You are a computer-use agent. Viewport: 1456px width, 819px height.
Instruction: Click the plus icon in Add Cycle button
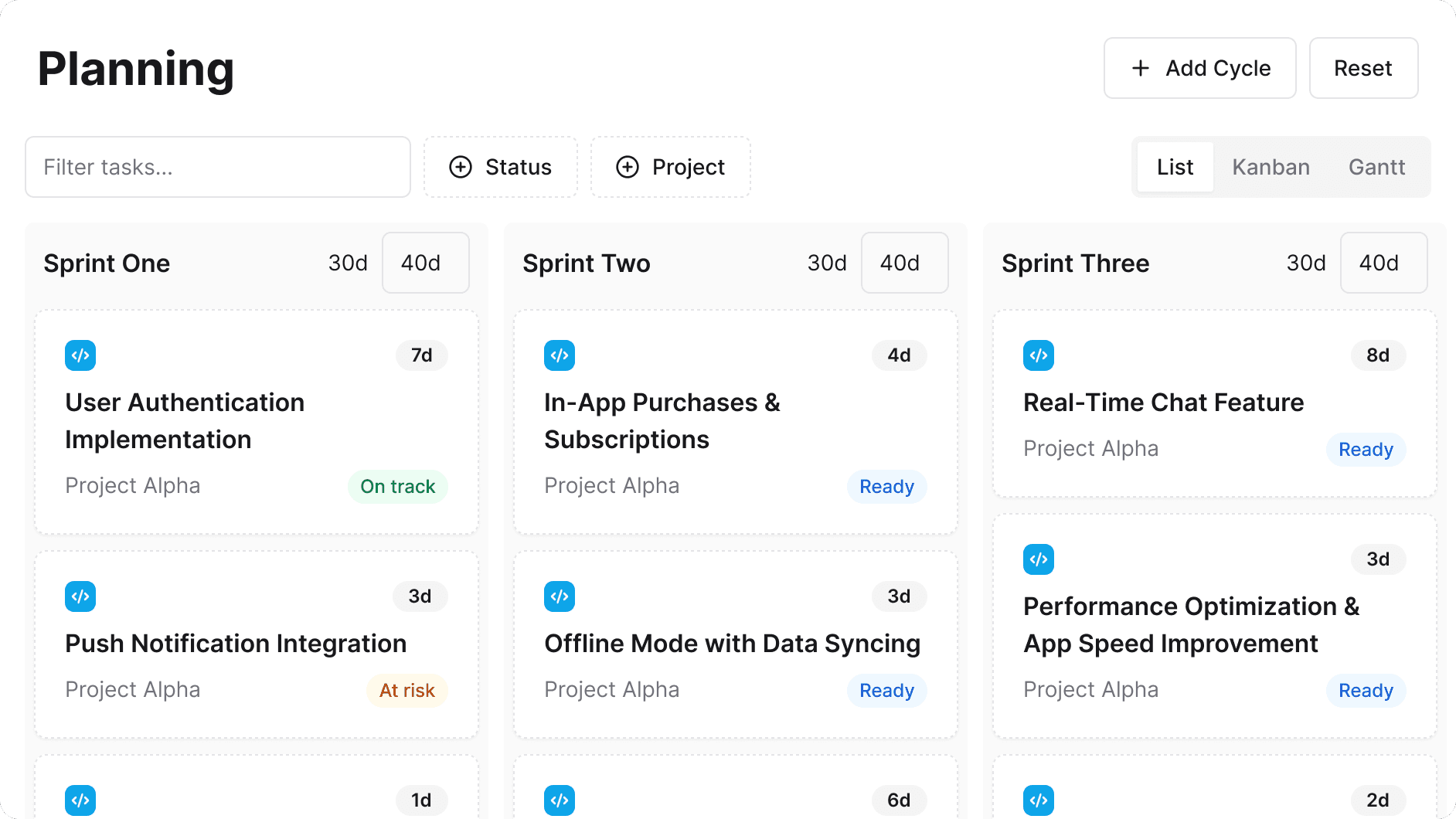click(1141, 68)
